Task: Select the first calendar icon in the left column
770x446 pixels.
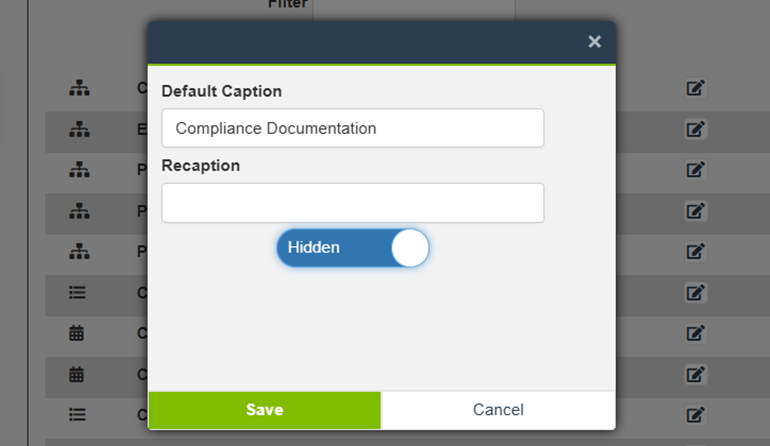Action: coord(78,334)
